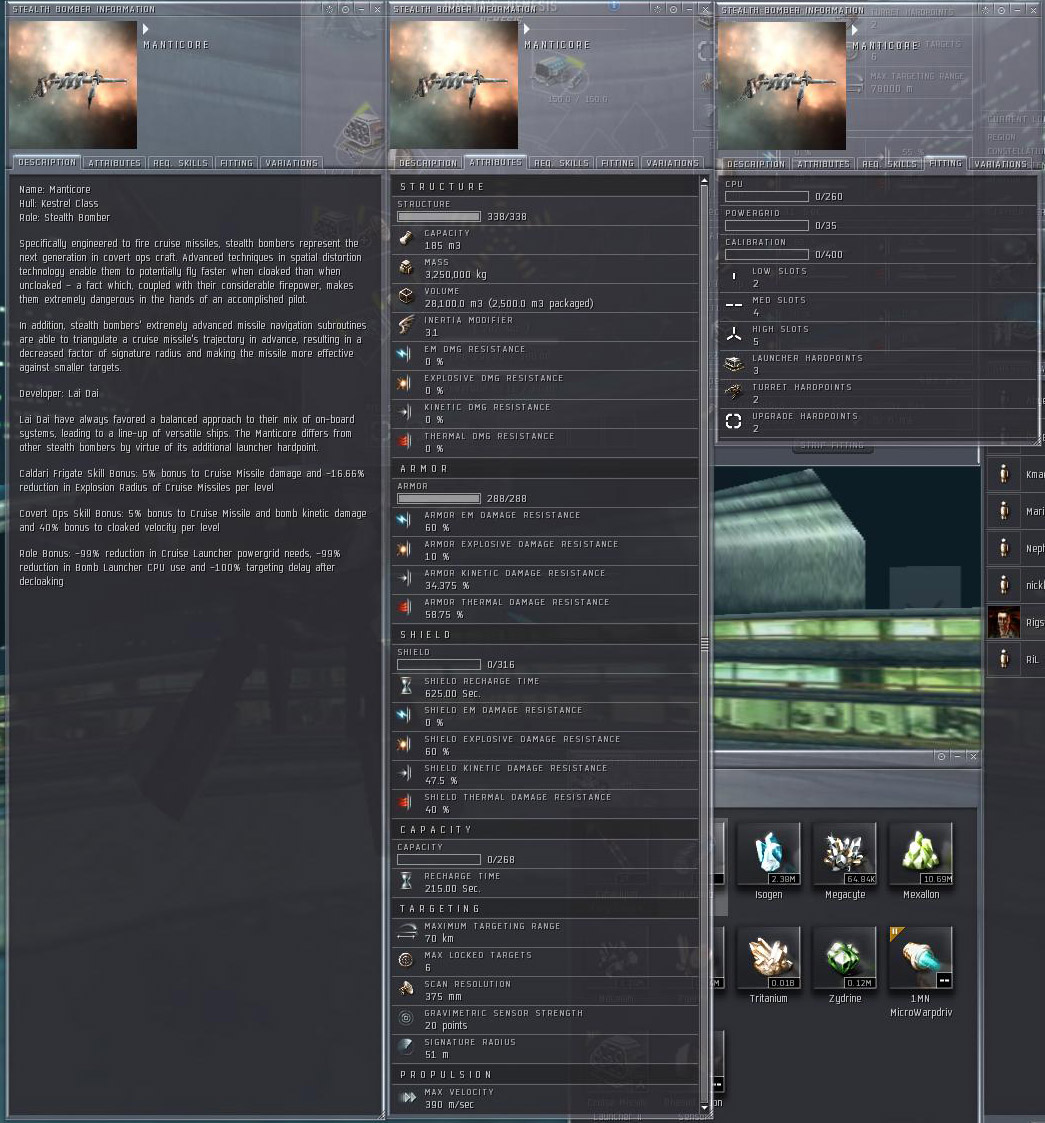
Task: Click the Armor Thermal Damage Resistance icon
Action: [406, 607]
